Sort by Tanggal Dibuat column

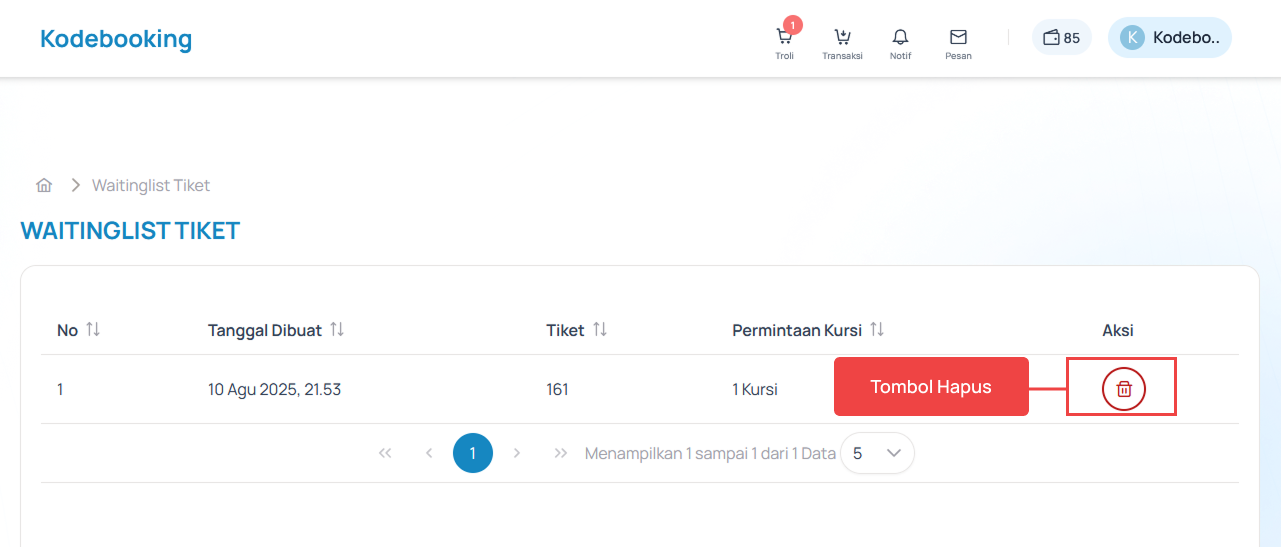pos(337,330)
